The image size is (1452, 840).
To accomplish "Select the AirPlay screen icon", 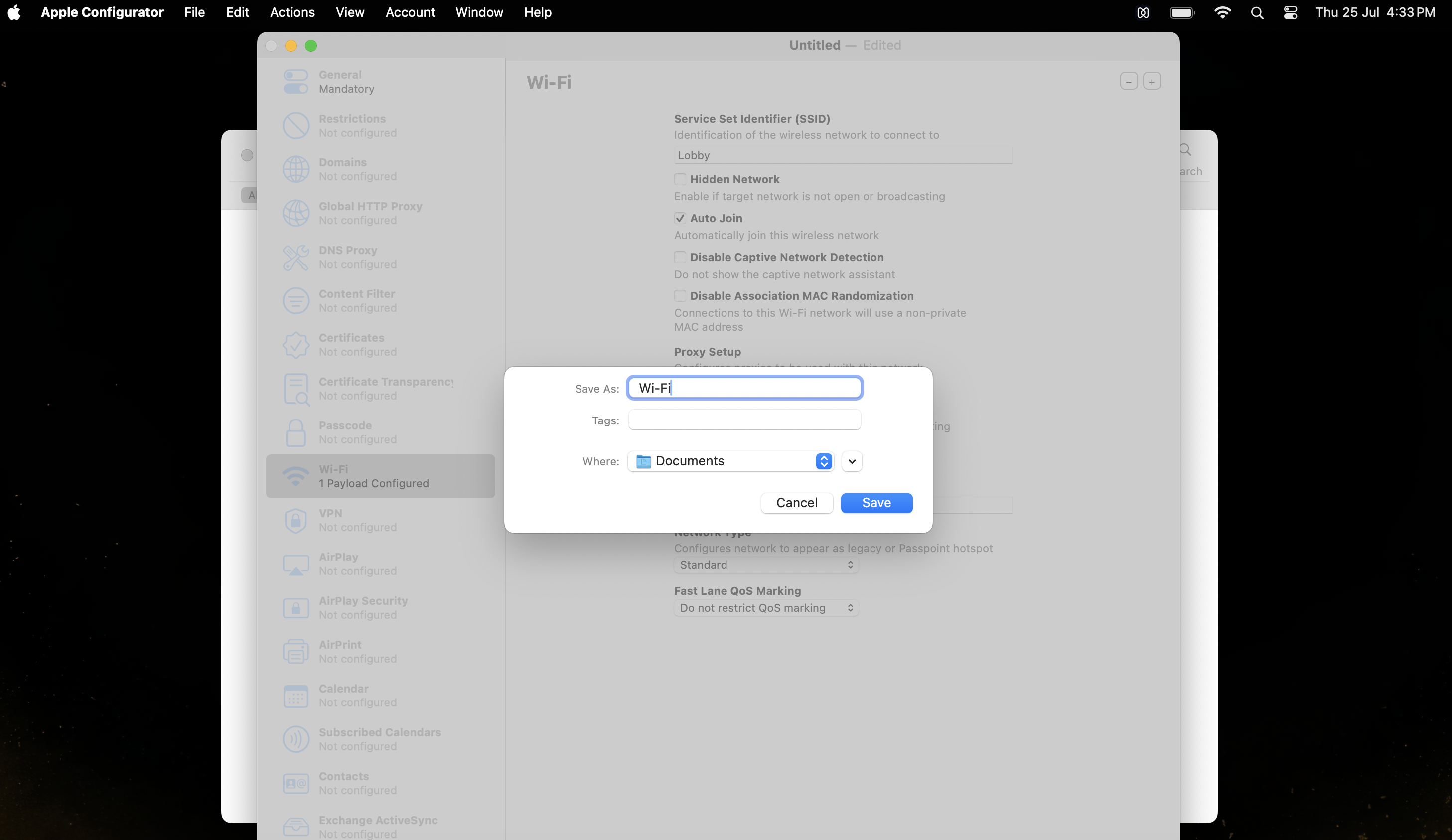I will pyautogui.click(x=295, y=564).
